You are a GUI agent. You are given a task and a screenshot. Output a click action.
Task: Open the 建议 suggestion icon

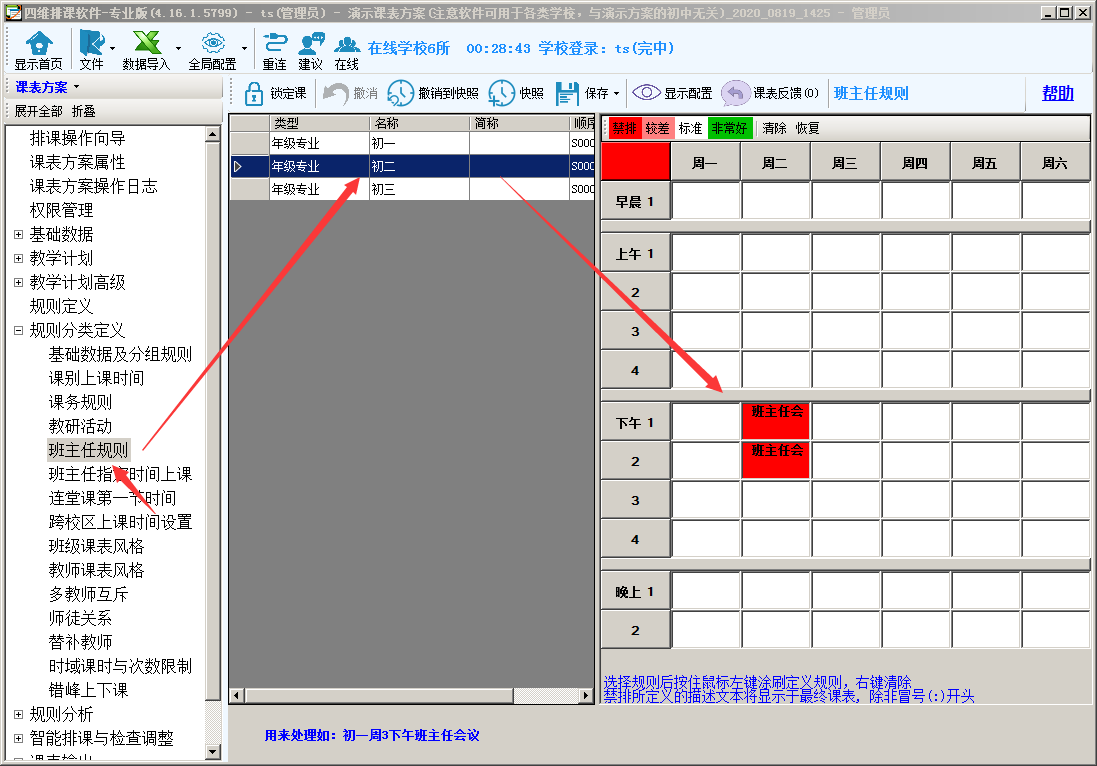click(x=310, y=44)
